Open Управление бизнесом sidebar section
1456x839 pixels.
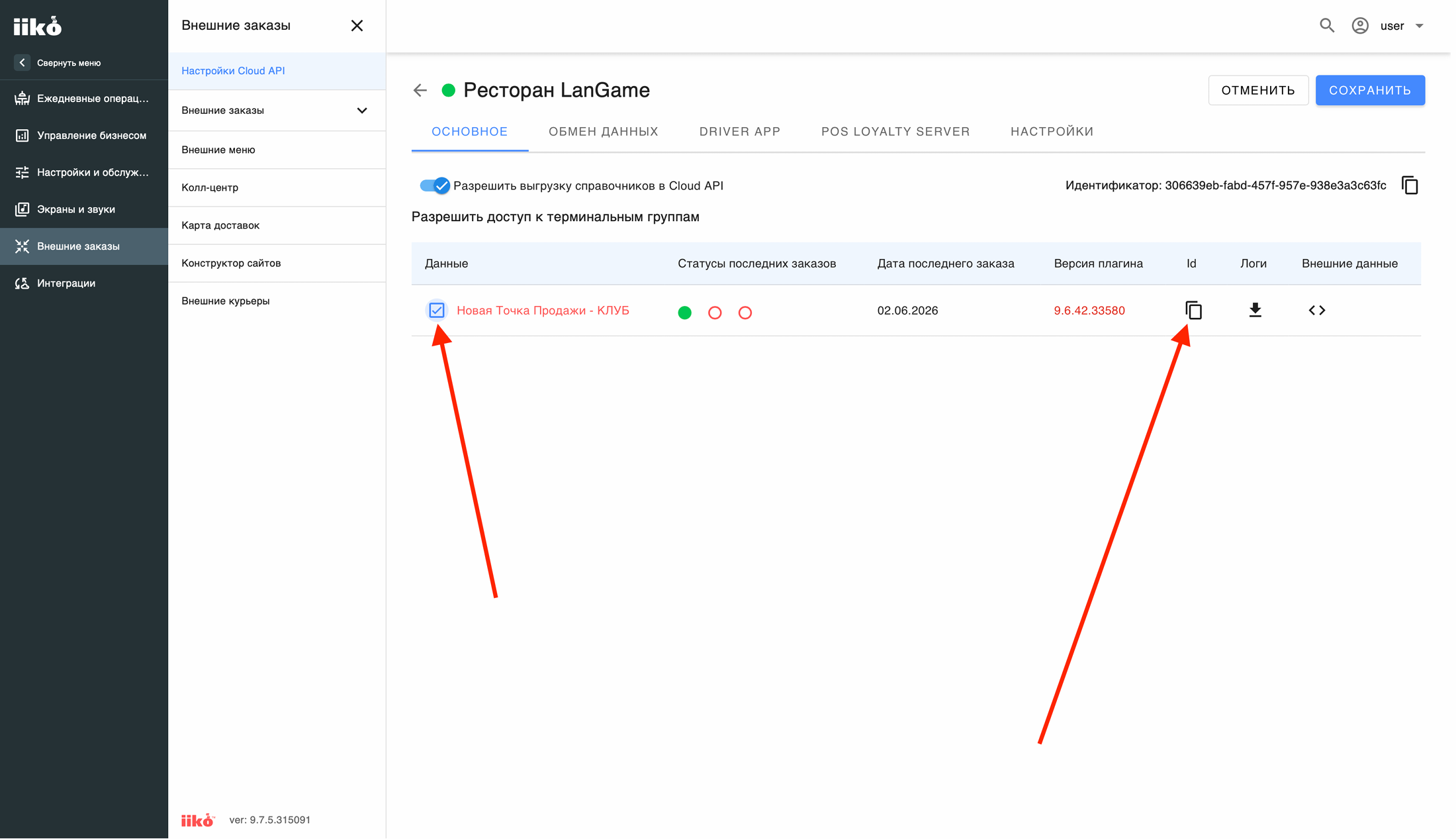coord(84,136)
